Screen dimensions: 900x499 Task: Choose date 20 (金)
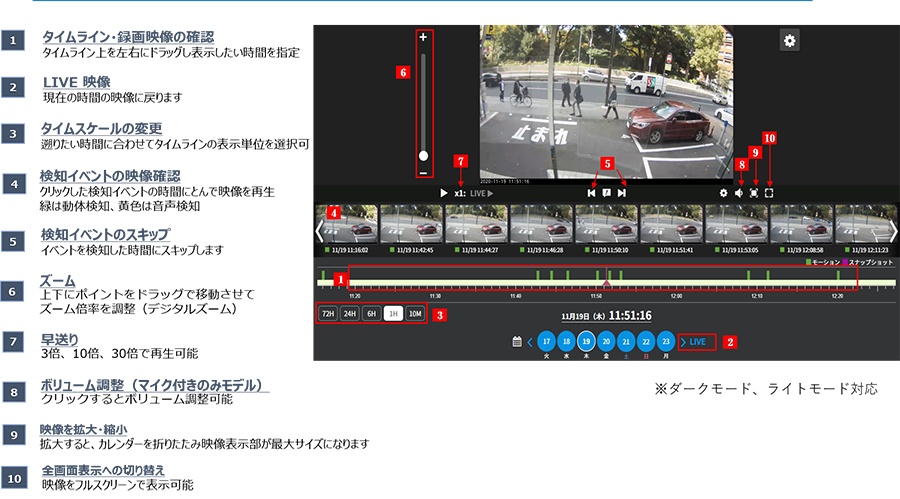[x=606, y=341]
